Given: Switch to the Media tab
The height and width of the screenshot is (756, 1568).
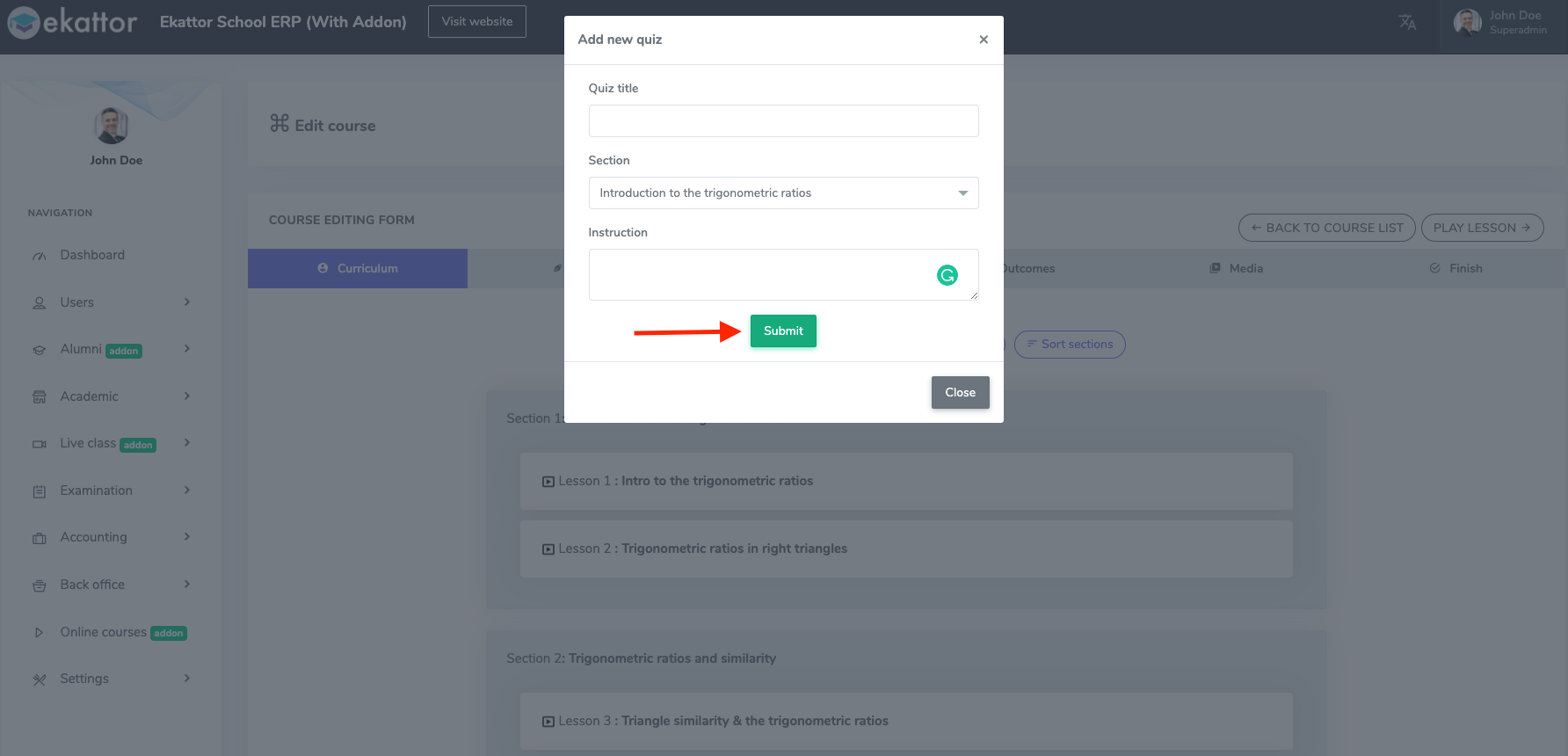Looking at the screenshot, I should 1236,268.
